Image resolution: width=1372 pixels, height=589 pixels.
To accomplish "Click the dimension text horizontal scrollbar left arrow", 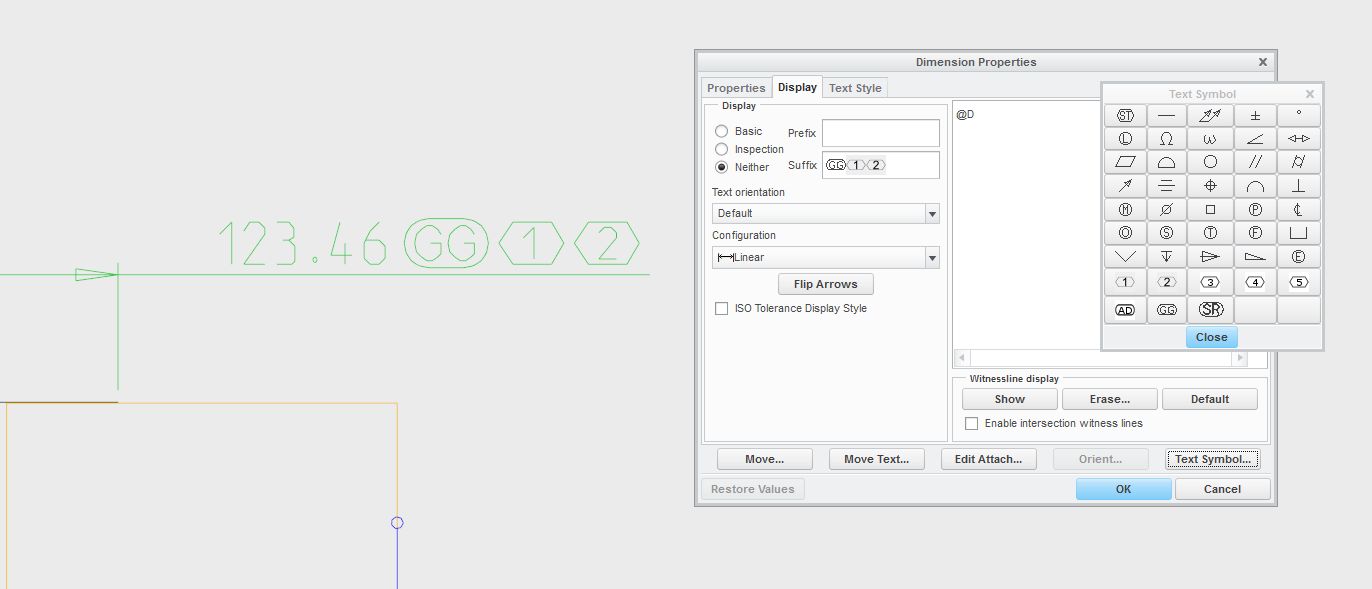I will coord(962,358).
